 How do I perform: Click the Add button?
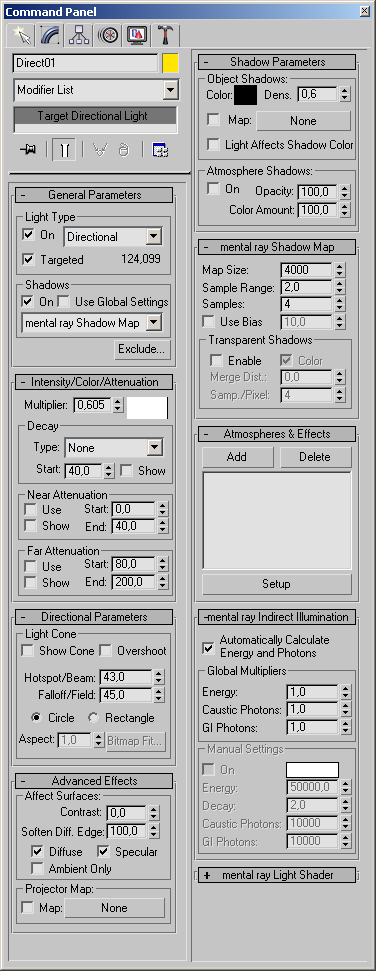pos(237,457)
